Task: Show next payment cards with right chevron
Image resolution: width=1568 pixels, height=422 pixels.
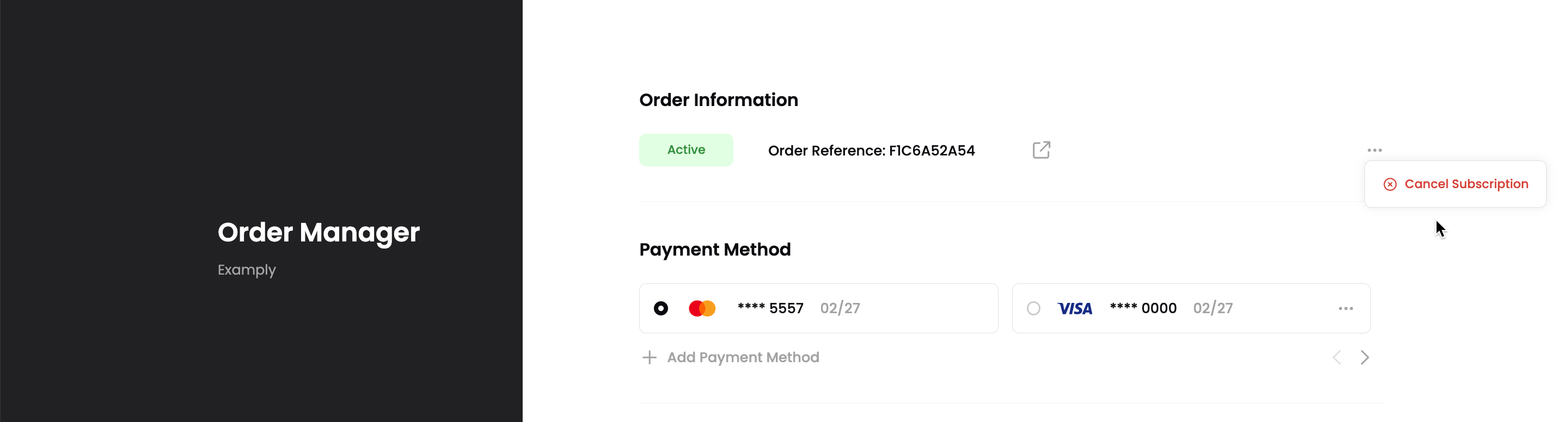Action: point(1364,357)
